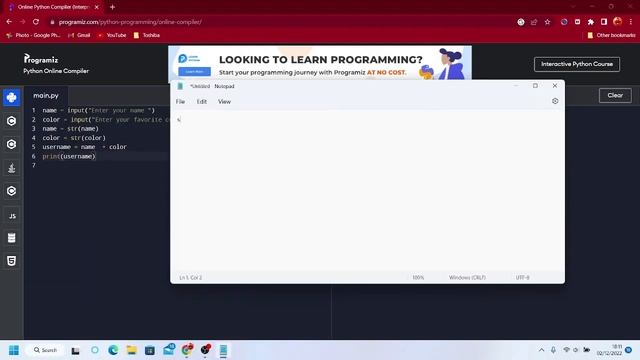Viewport: 640px width, 360px height.
Task: Open Windows Start menu
Action: (x=14, y=350)
